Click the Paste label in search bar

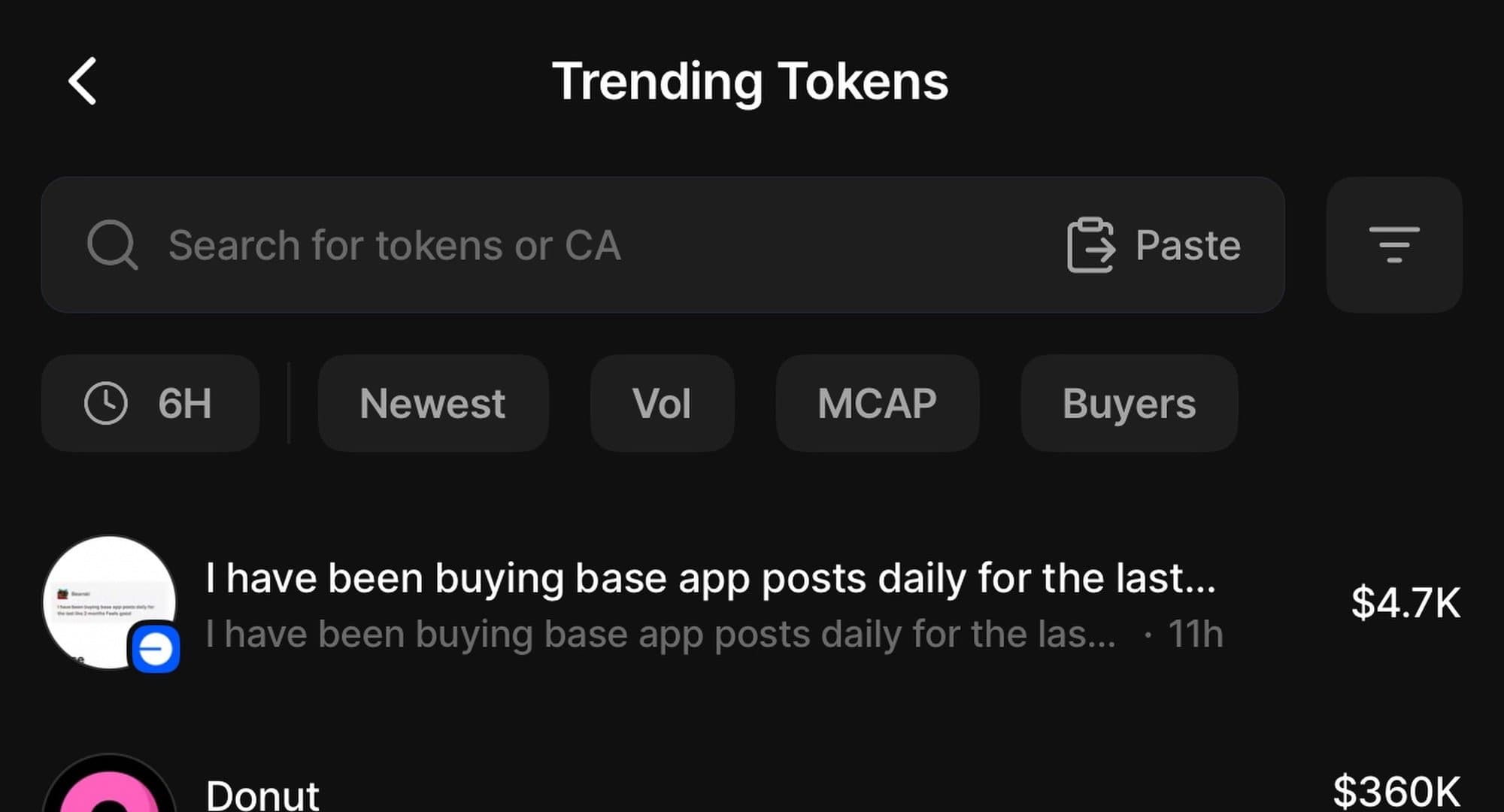(1187, 245)
